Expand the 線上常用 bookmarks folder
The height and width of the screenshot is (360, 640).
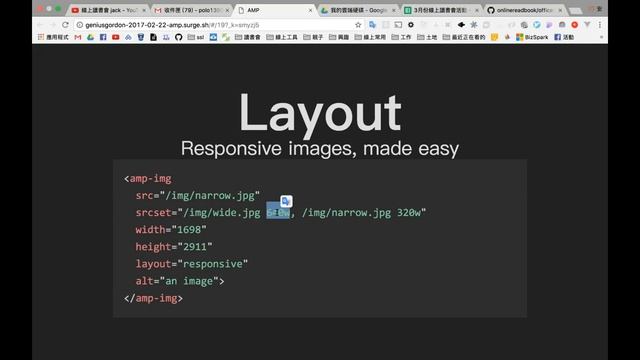[x=370, y=37]
